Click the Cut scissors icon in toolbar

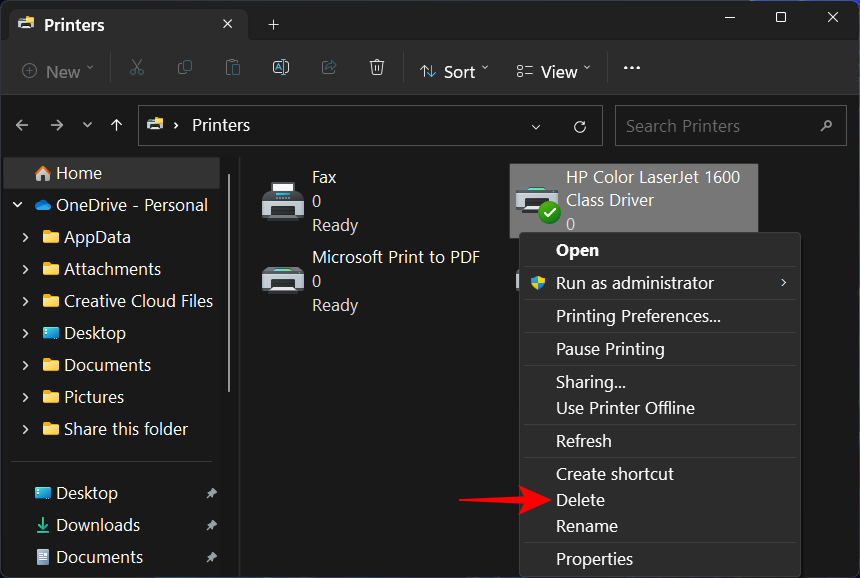coord(137,69)
